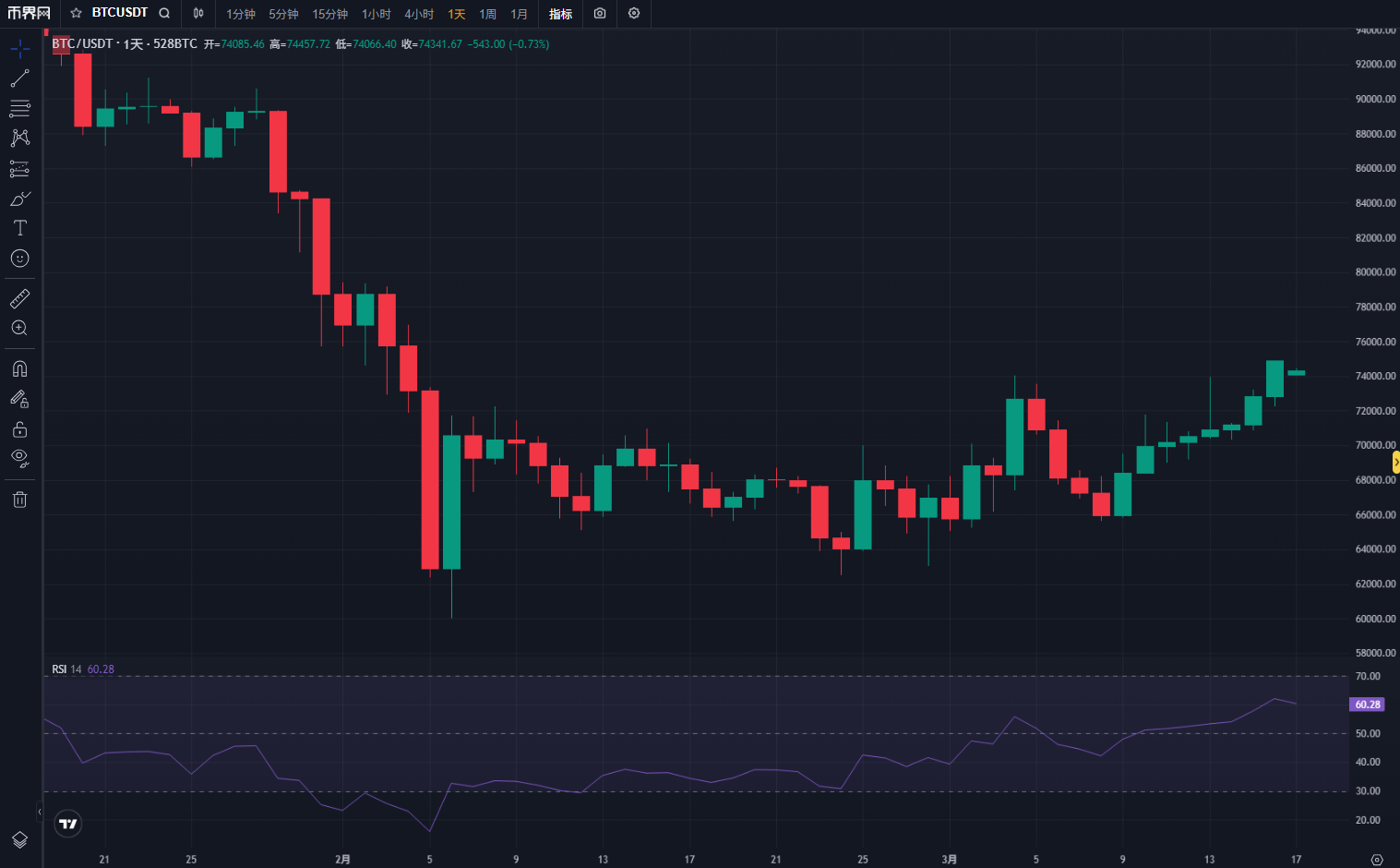Switch to the 5分钟 timeframe
1400x868 pixels.
pyautogui.click(x=283, y=14)
